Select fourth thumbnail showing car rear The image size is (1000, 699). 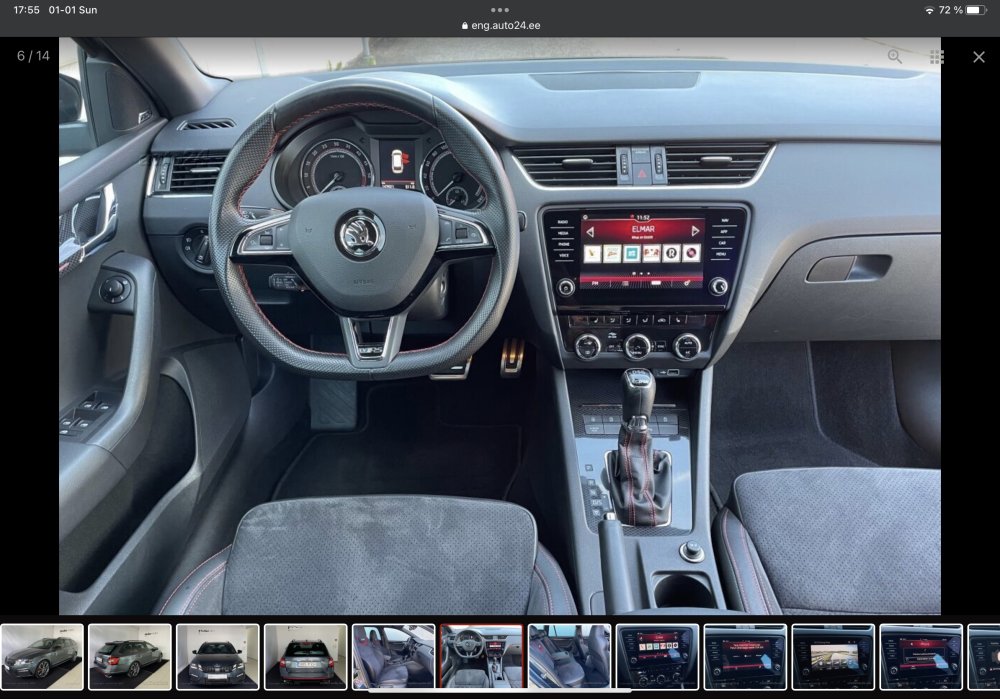click(306, 657)
